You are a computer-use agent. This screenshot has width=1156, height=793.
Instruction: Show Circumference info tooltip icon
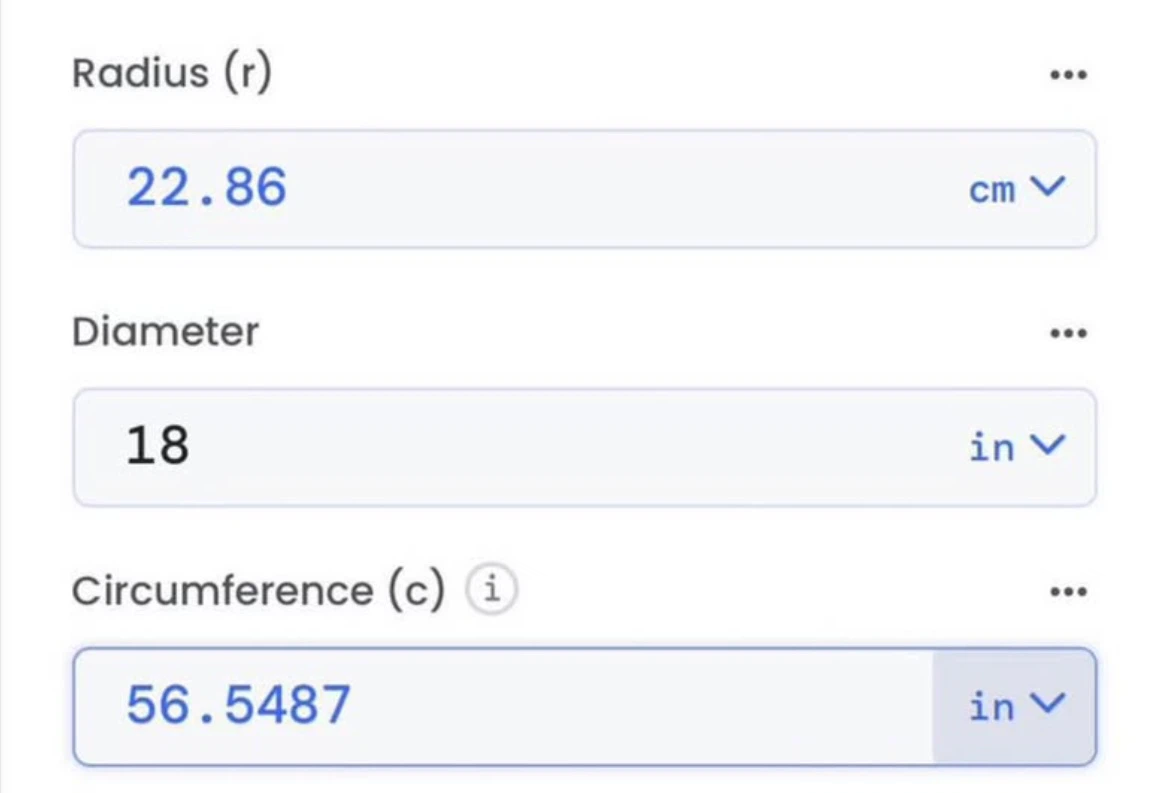coord(492,590)
